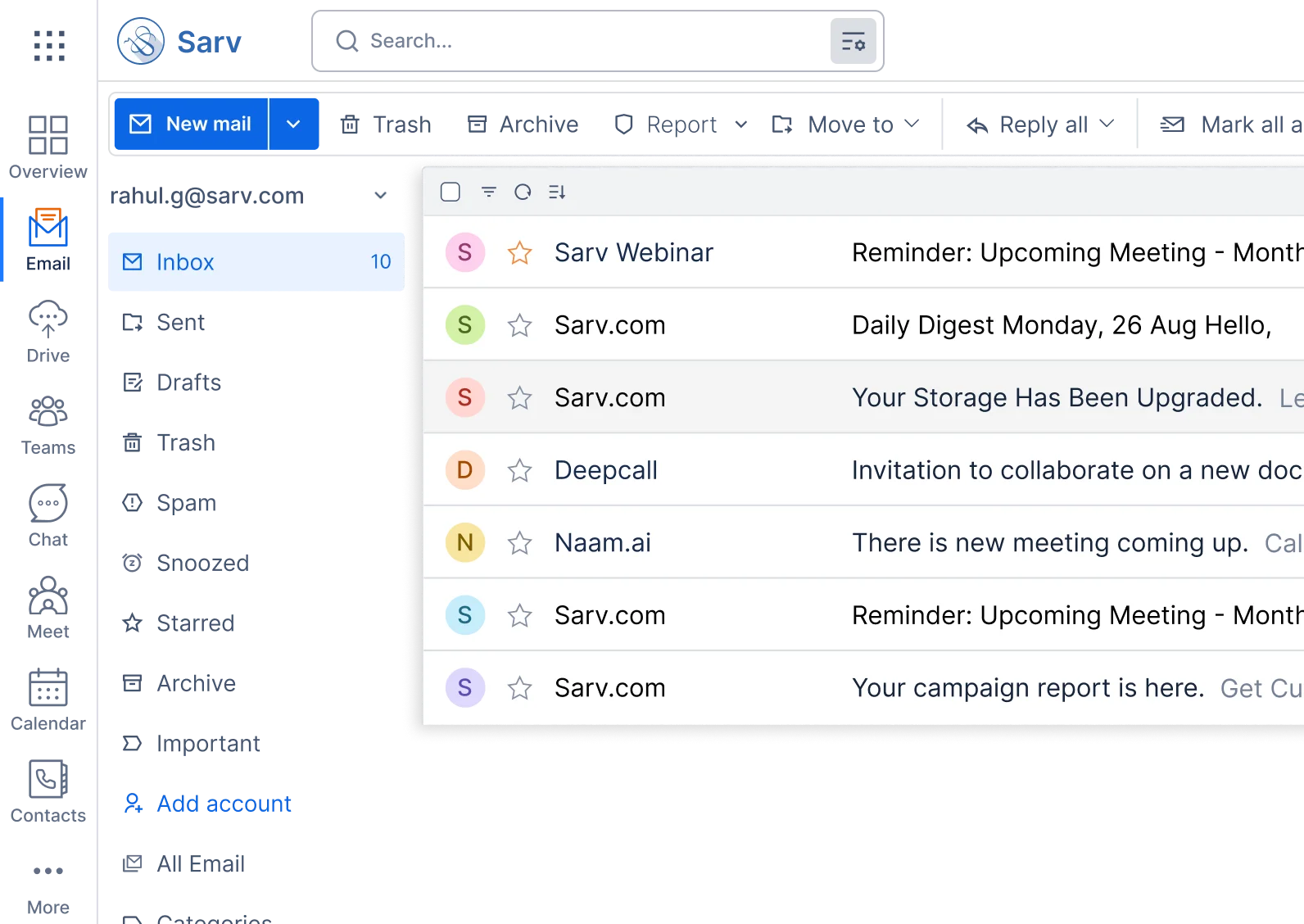Expand New mail dropdown arrow
The image size is (1304, 924).
point(294,124)
